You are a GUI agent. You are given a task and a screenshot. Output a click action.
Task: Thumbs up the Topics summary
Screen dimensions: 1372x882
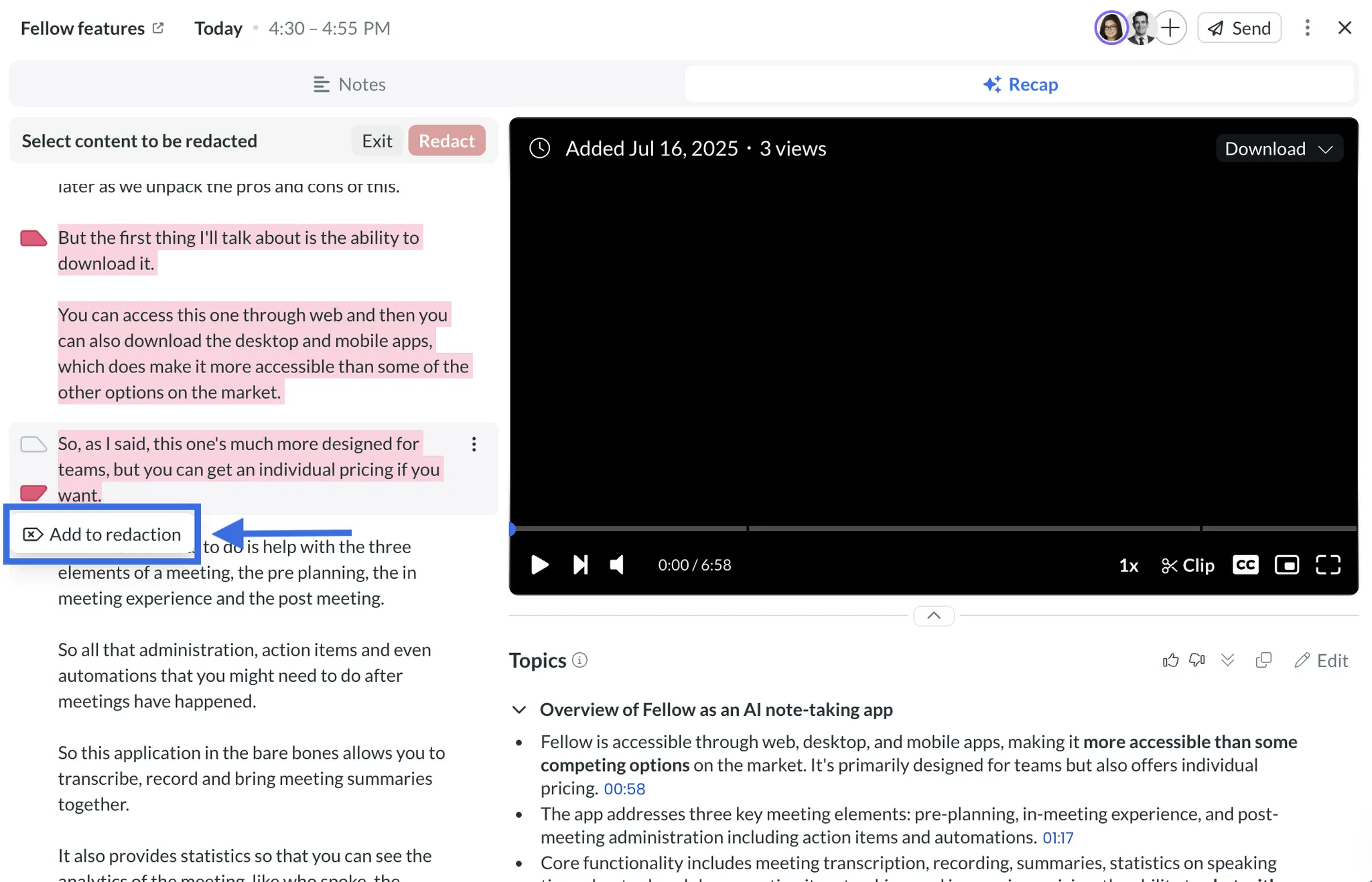[x=1170, y=660]
